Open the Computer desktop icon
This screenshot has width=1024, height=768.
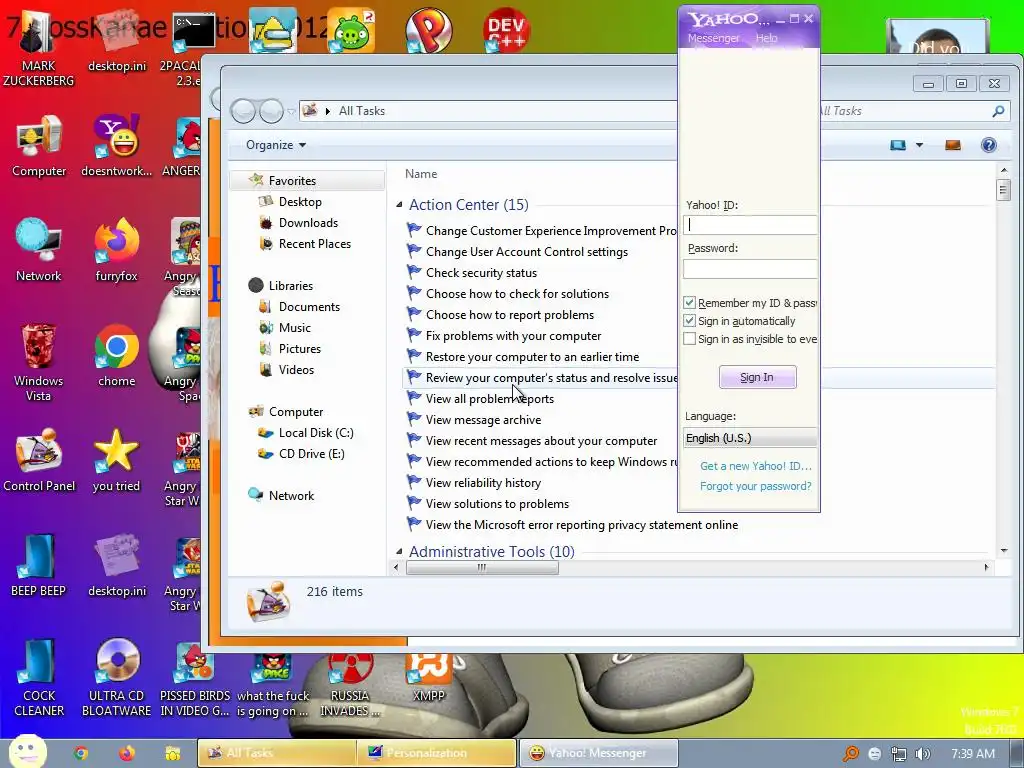point(39,145)
